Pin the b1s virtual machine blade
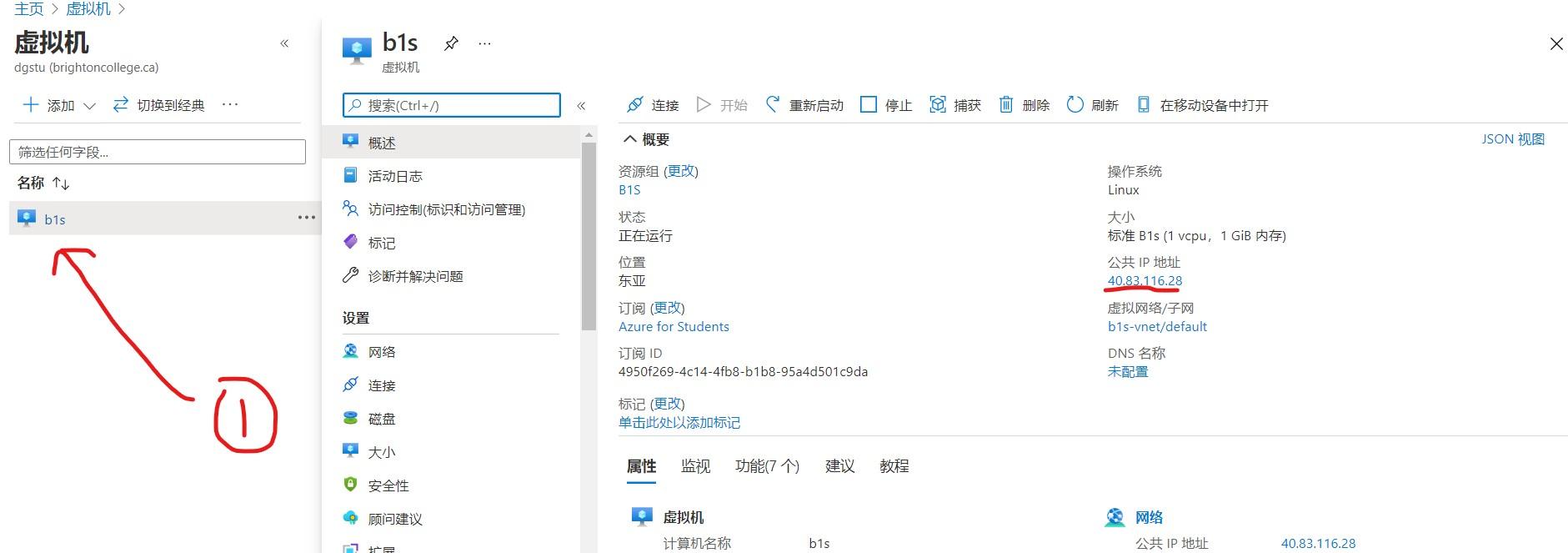 pos(451,43)
